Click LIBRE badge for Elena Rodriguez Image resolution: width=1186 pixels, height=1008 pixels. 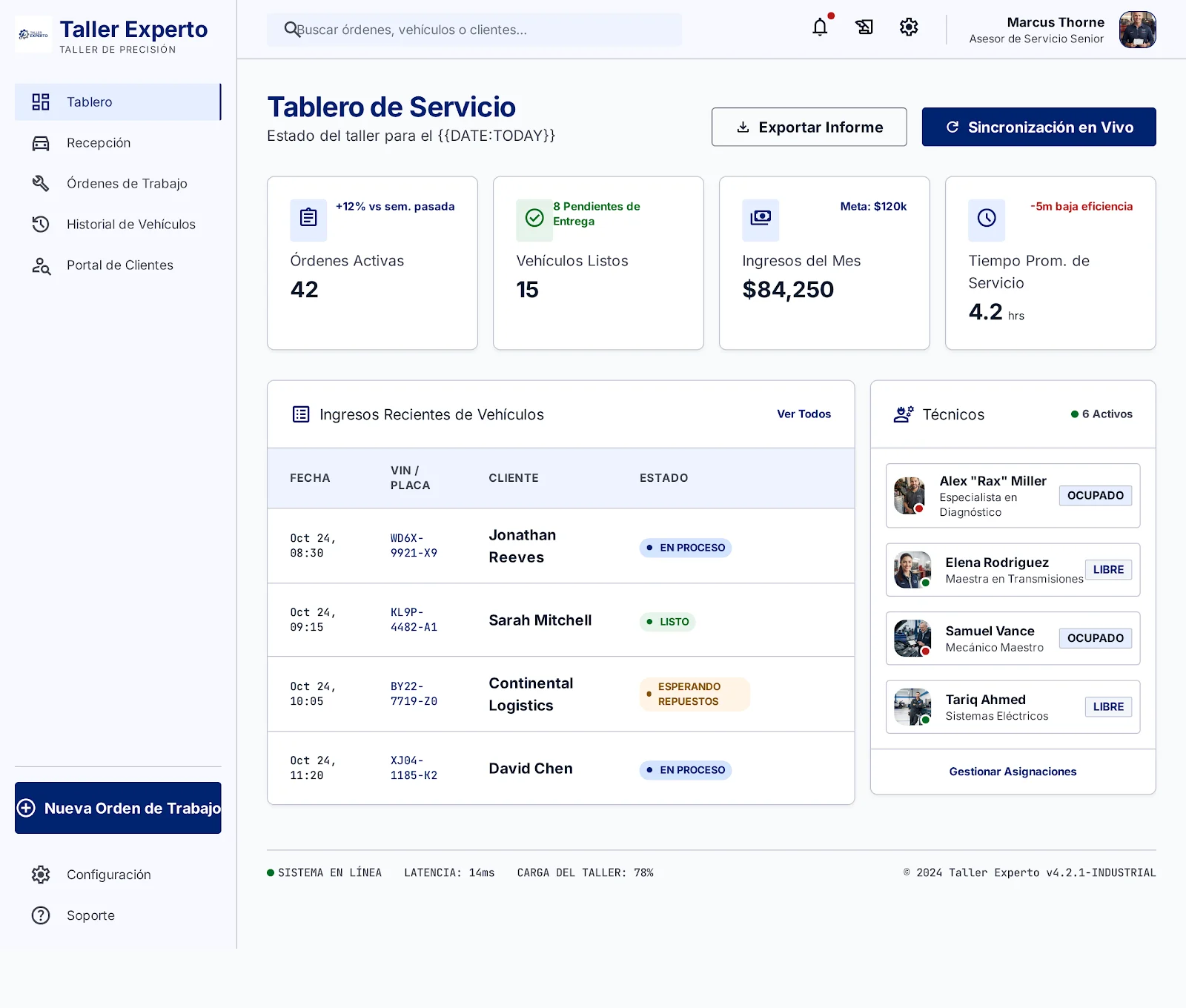[1108, 570]
